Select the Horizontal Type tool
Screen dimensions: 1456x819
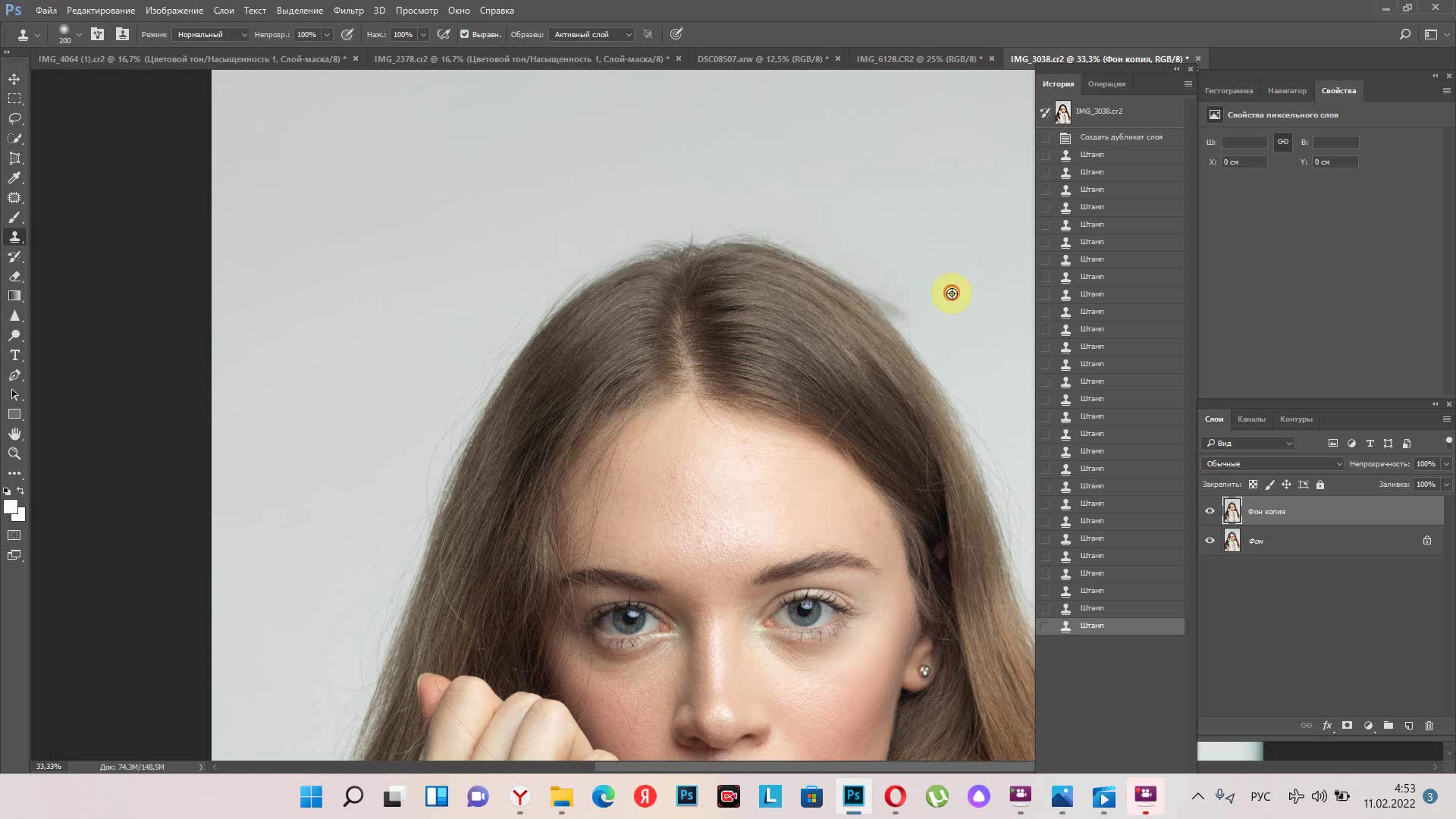point(14,356)
